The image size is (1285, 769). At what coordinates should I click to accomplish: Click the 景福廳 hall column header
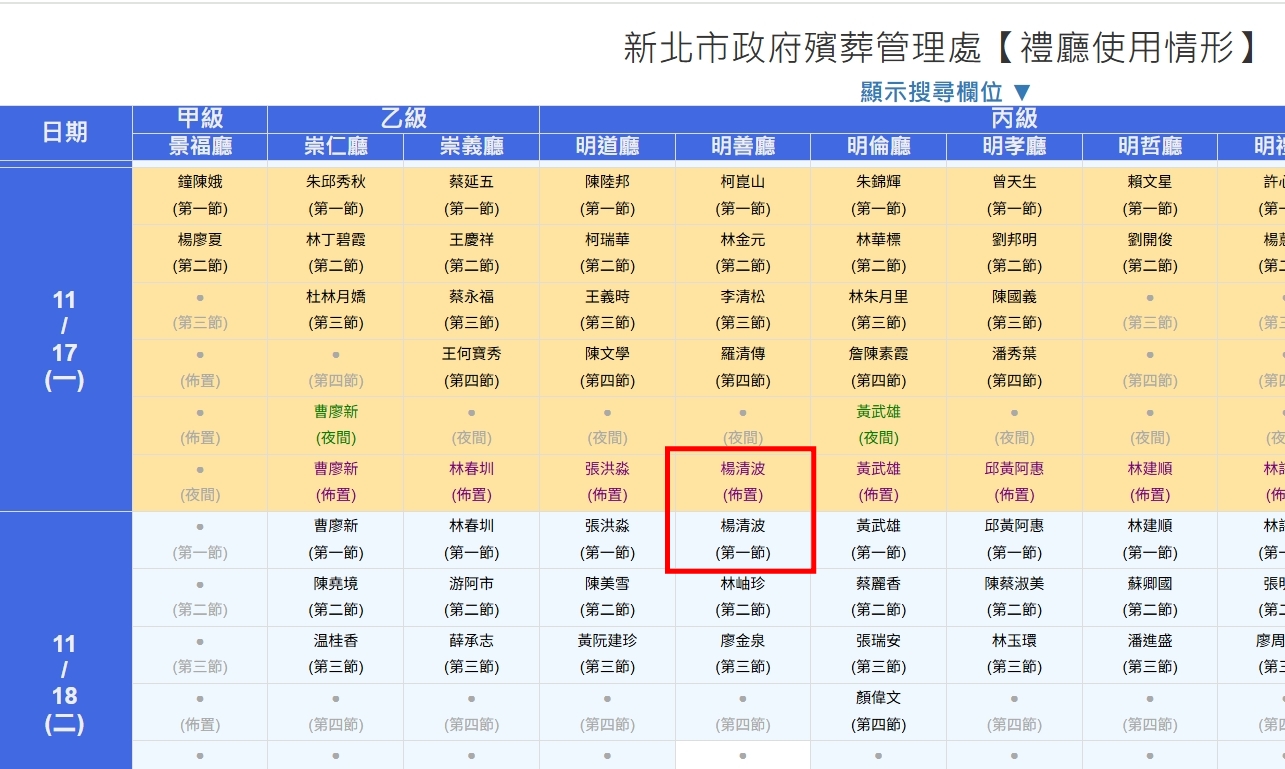pyautogui.click(x=200, y=146)
